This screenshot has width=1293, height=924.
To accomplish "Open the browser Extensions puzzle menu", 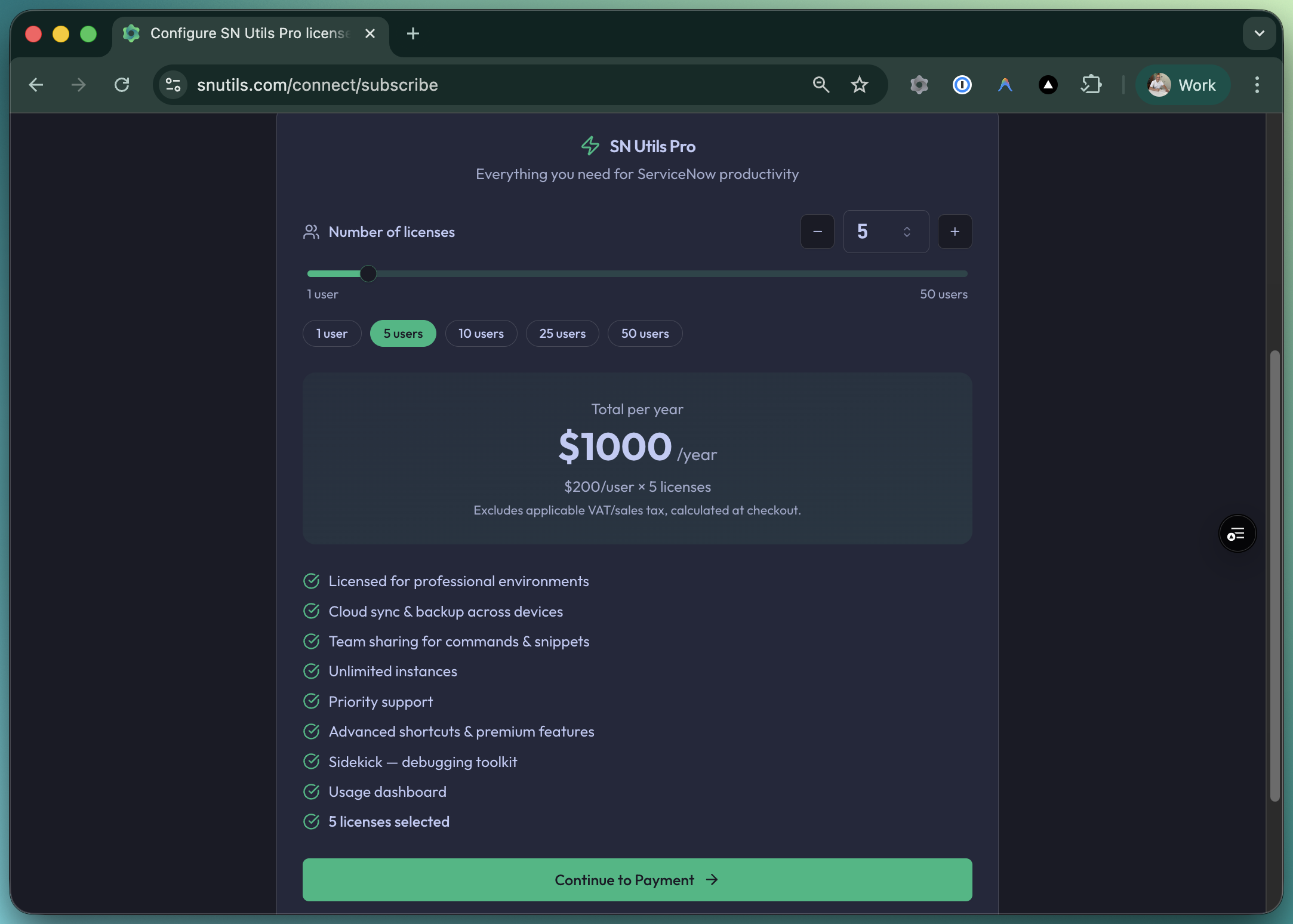I will (1092, 85).
